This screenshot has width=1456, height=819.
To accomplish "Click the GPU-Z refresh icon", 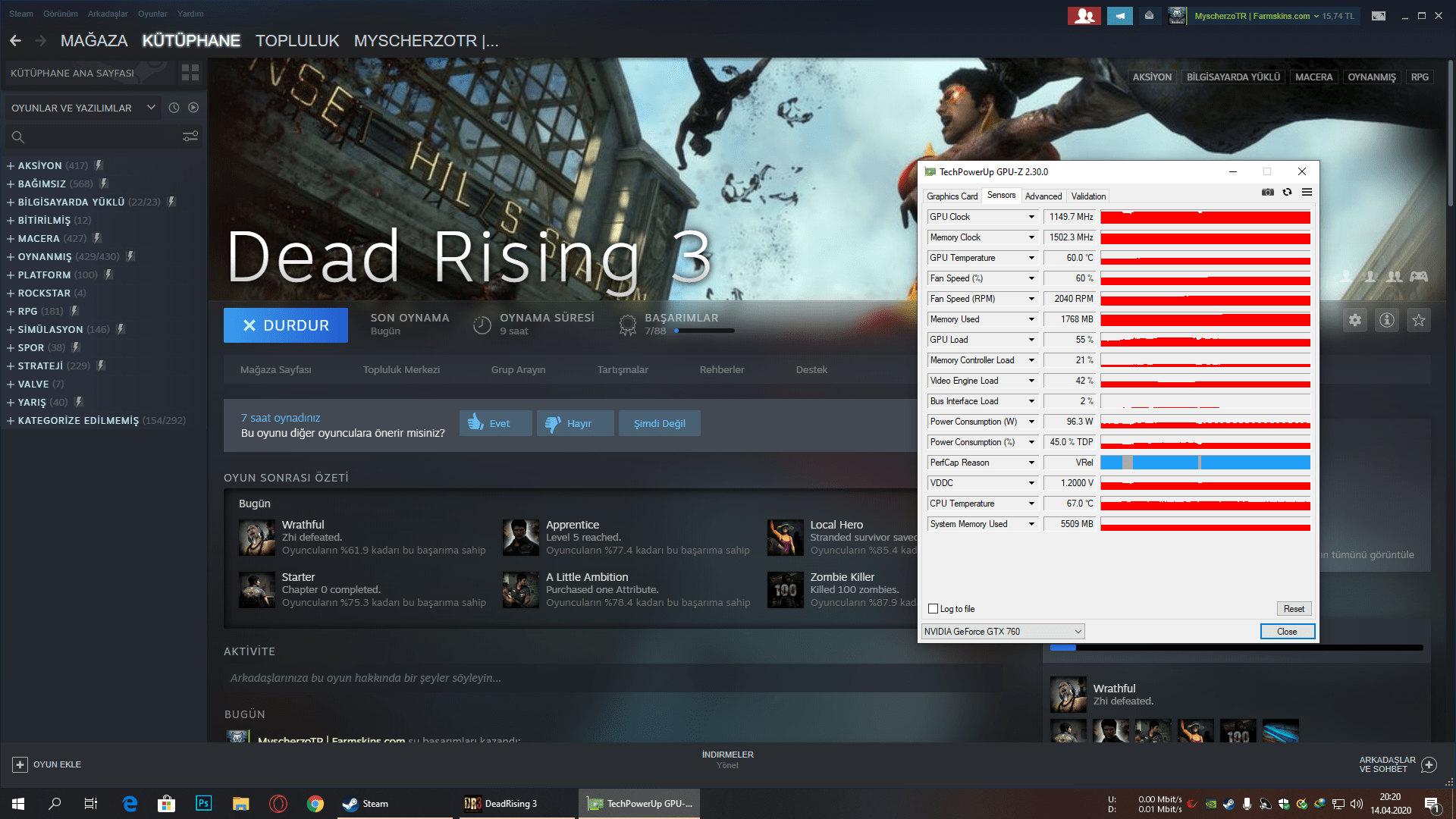I will (1287, 193).
